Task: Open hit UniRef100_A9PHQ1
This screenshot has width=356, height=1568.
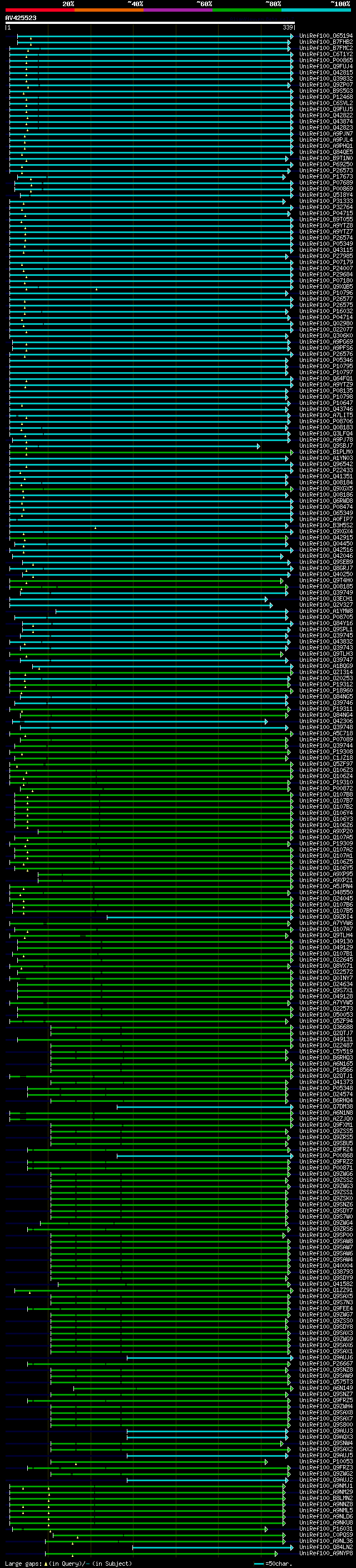Action: (x=325, y=146)
